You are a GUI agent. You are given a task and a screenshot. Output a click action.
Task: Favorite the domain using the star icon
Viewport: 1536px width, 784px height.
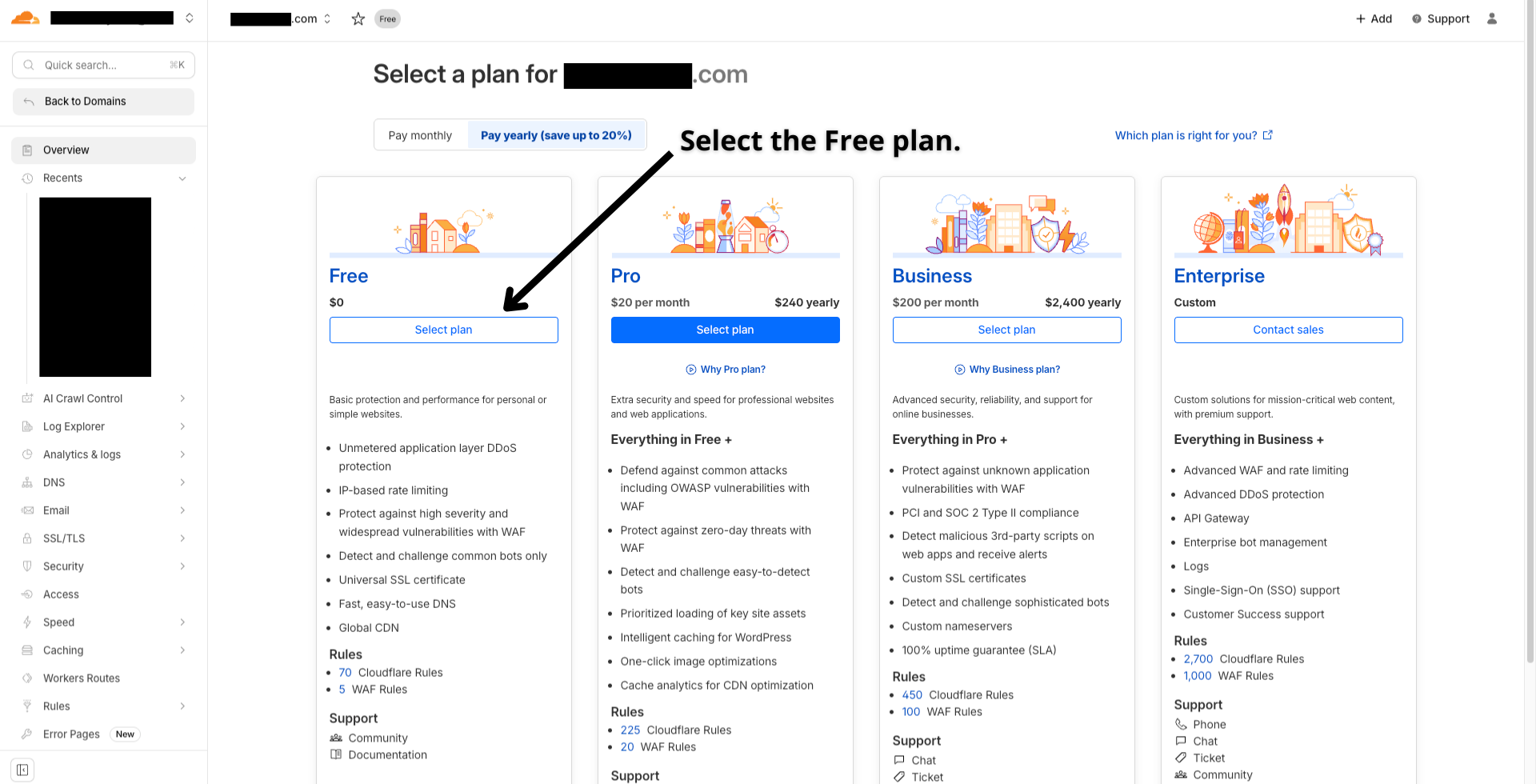(x=358, y=18)
